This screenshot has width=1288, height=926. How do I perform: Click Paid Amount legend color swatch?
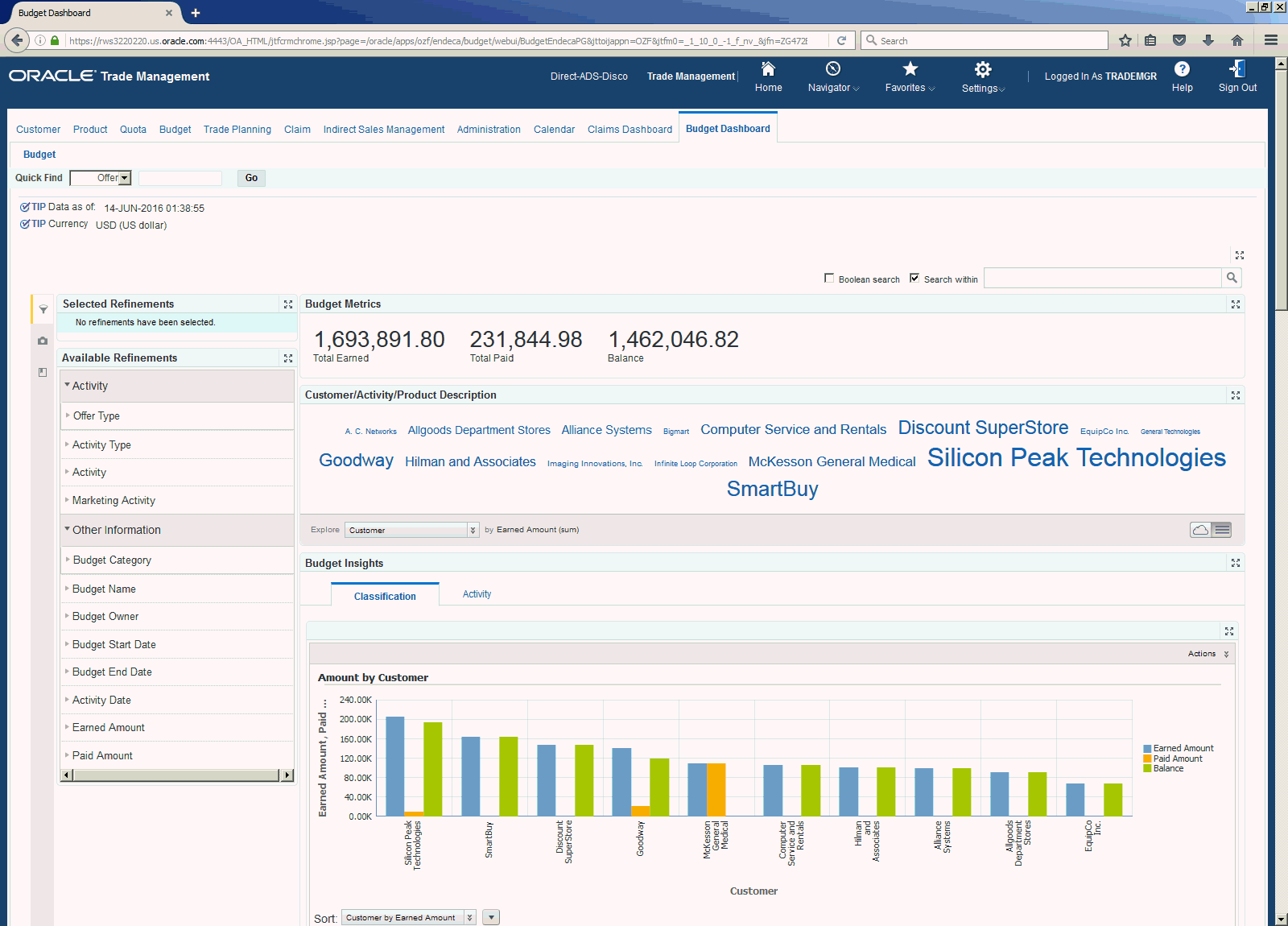[1147, 759]
